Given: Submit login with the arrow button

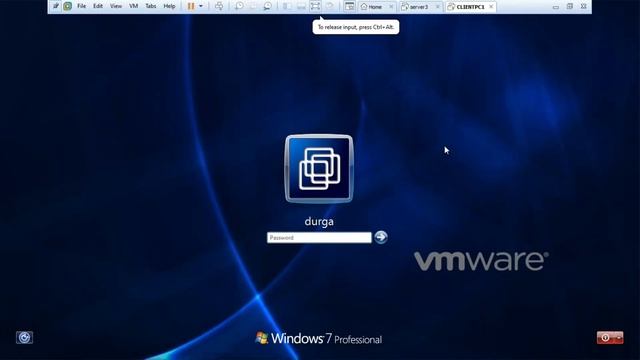Looking at the screenshot, I should [381, 237].
